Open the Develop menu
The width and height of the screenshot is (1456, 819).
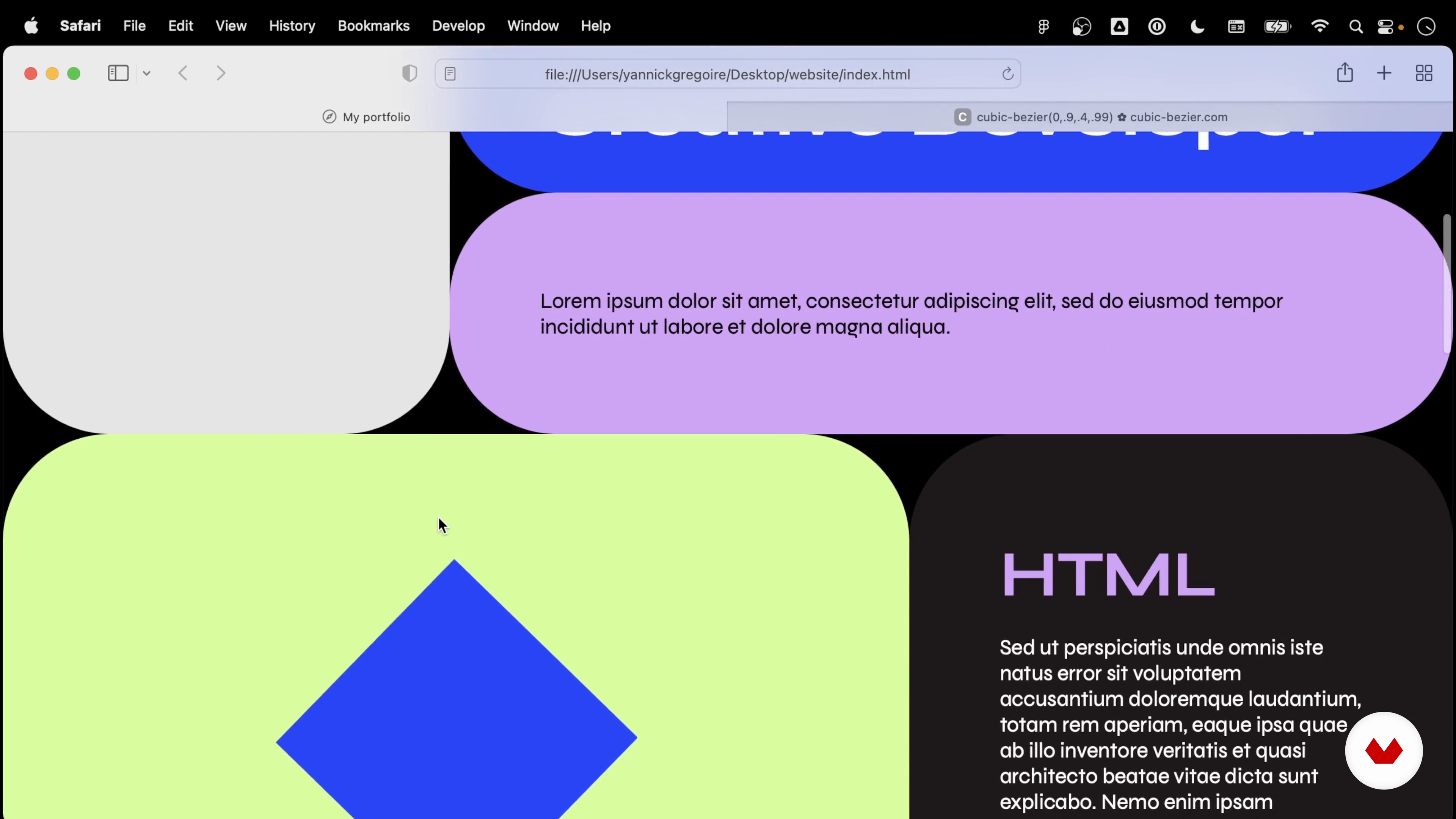tap(458, 26)
